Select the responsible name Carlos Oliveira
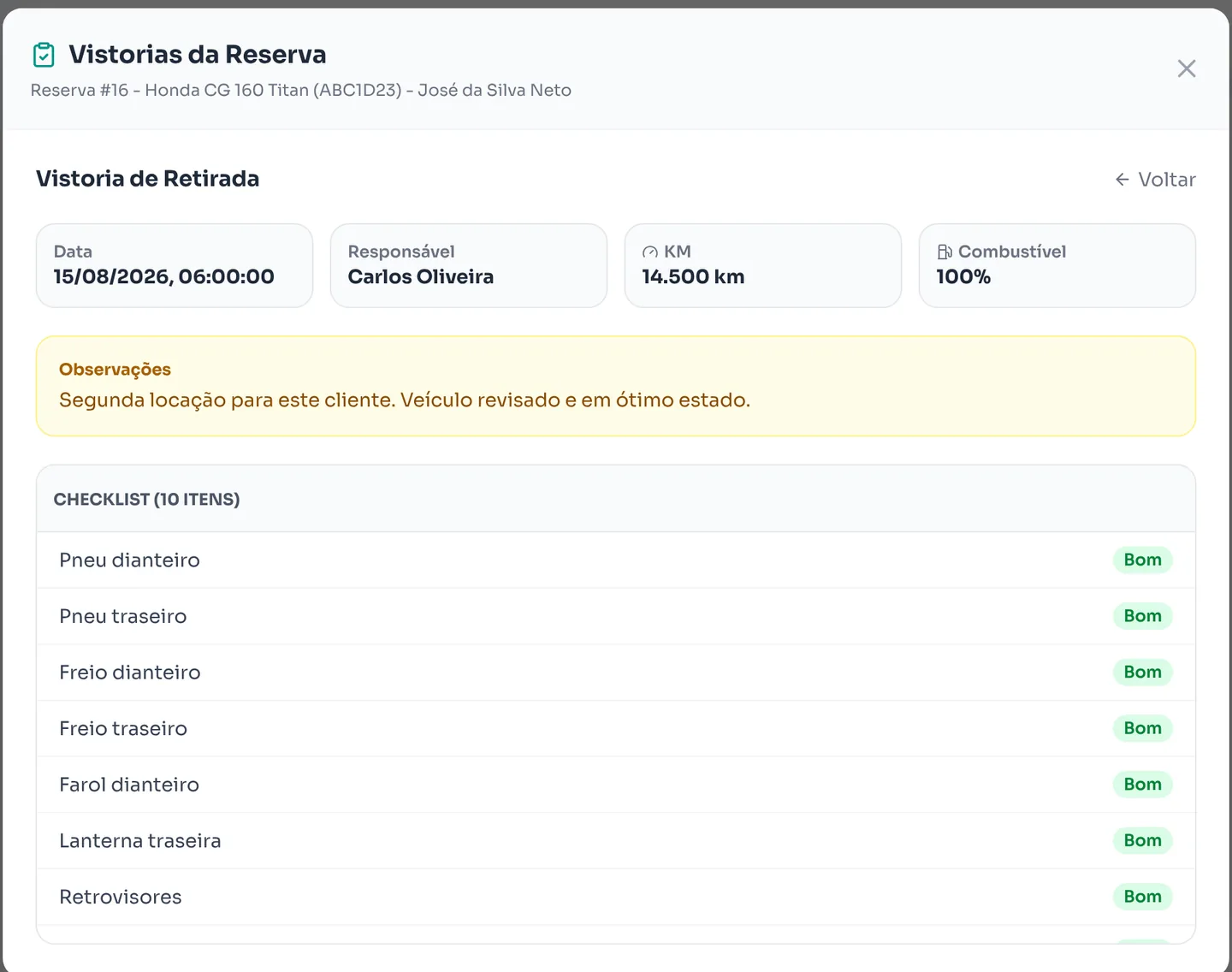Screen dimensions: 1232x972 click(x=421, y=276)
